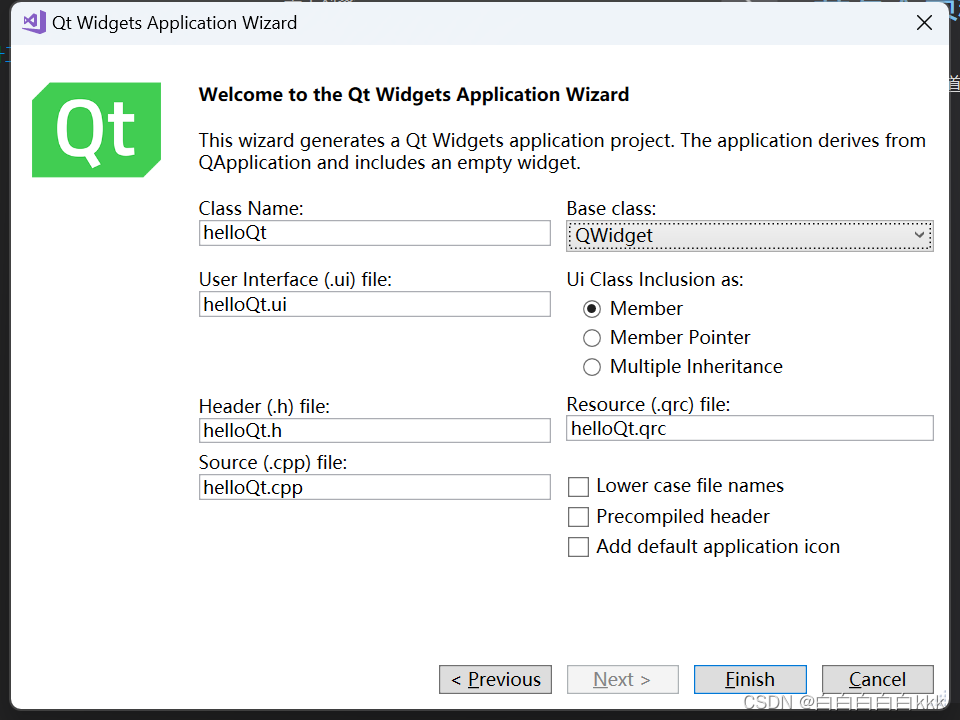Edit the Header helloQt.h field
This screenshot has width=960, height=720.
pyautogui.click(x=375, y=430)
